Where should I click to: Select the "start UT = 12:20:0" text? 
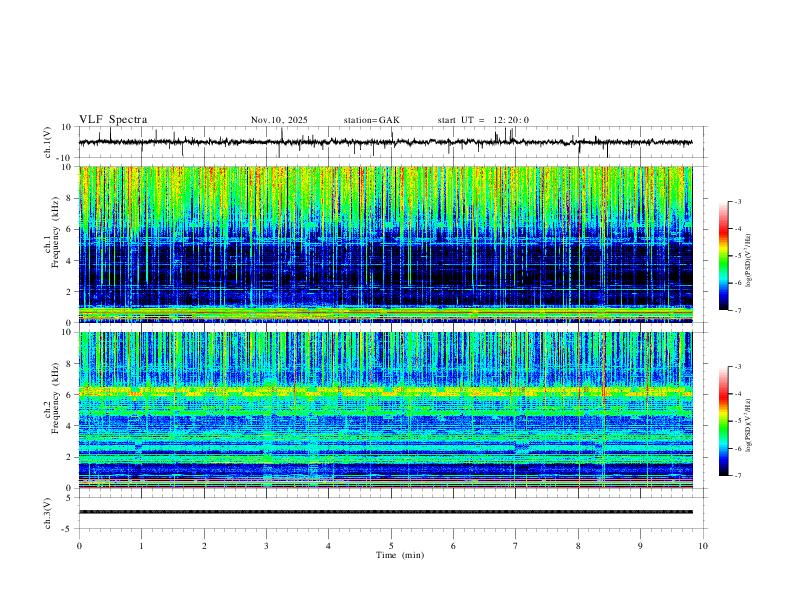pyautogui.click(x=483, y=120)
